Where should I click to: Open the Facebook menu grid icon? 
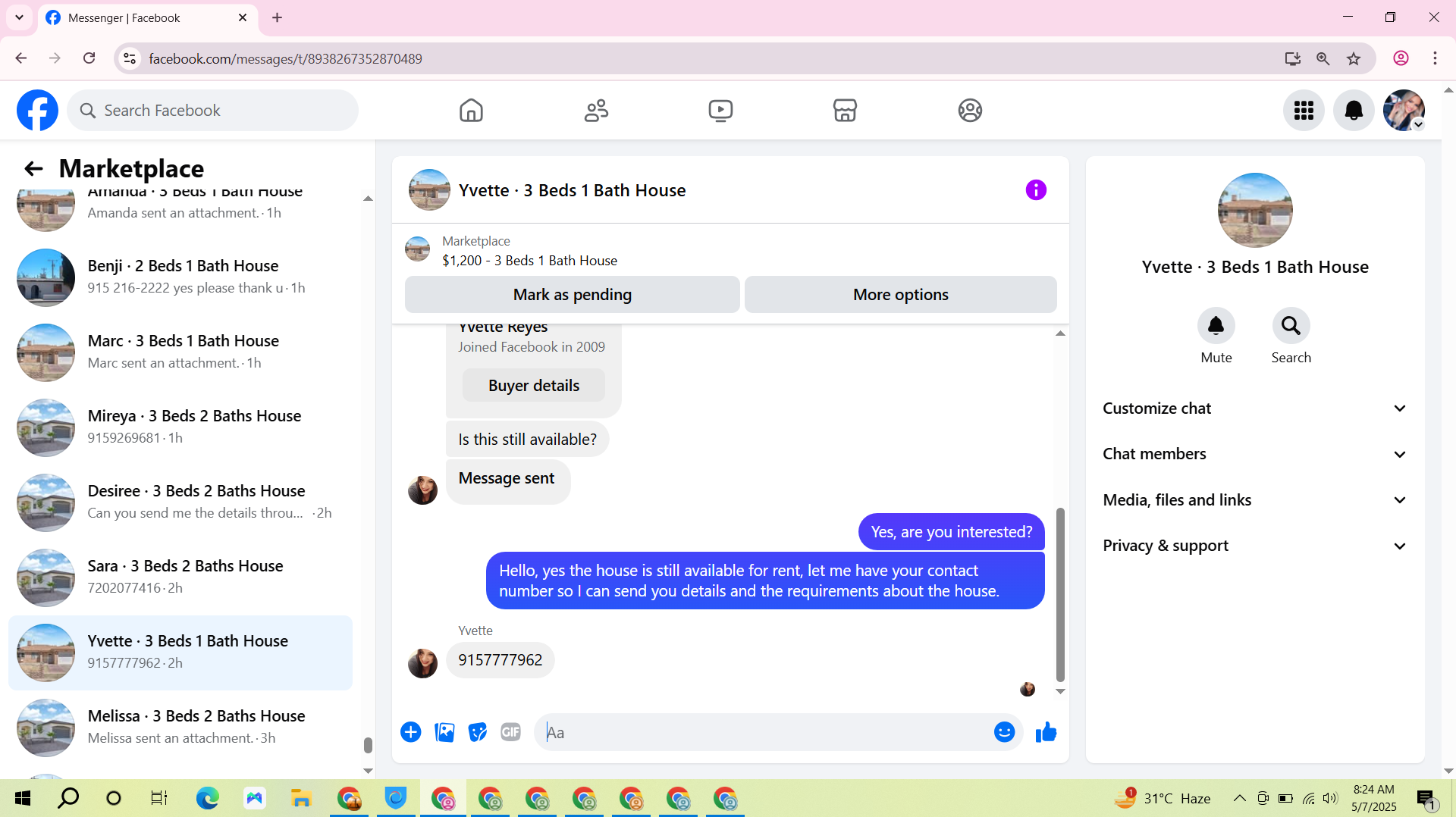point(1304,111)
